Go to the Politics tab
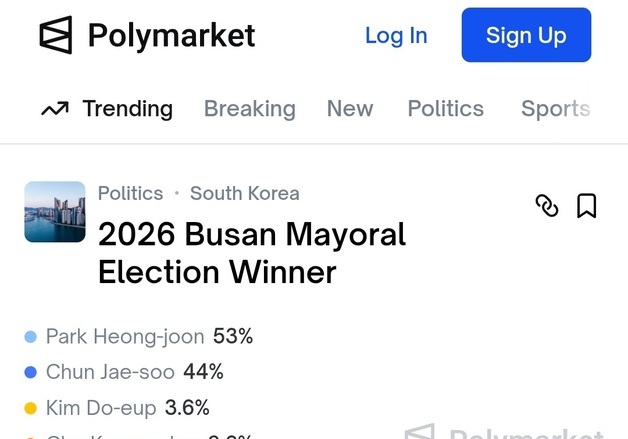Screen dimensions: 628x439 pyautogui.click(x=445, y=109)
